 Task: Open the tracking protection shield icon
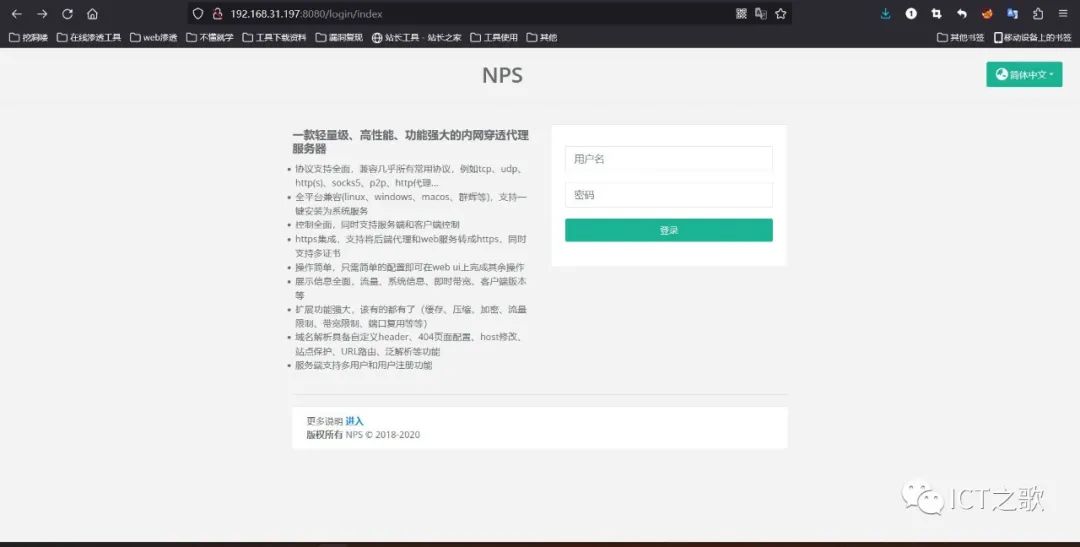point(198,14)
